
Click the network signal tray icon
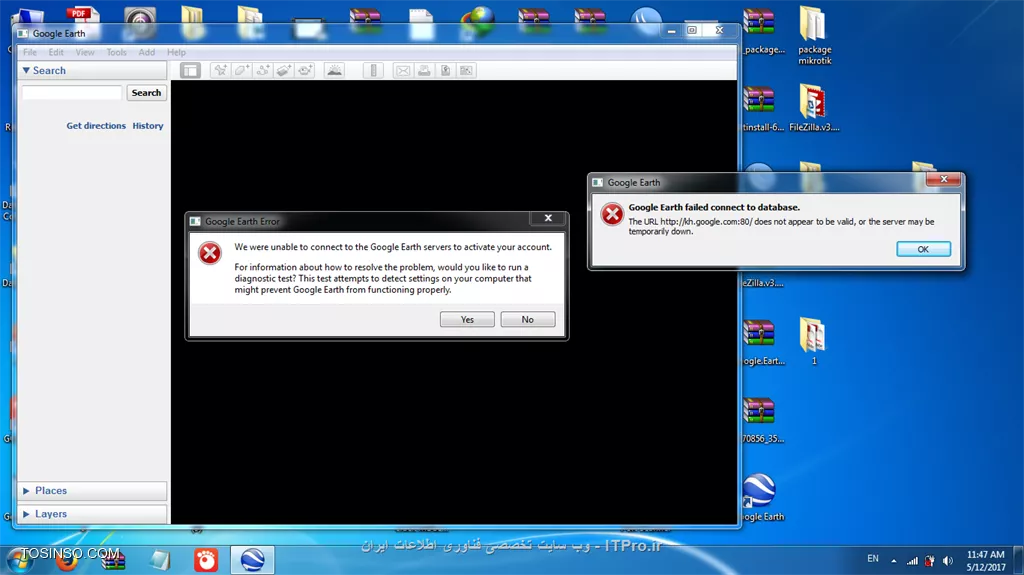[912, 561]
